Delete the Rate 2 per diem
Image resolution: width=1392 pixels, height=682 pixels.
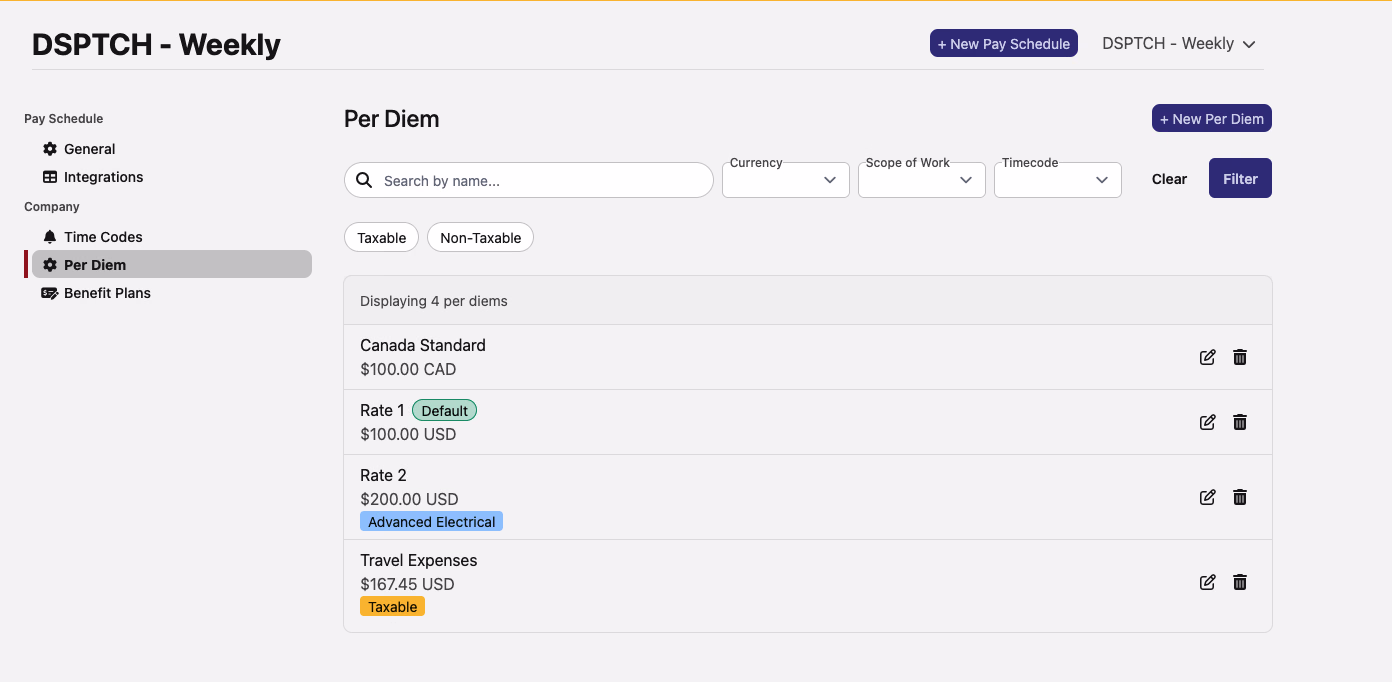(1240, 497)
